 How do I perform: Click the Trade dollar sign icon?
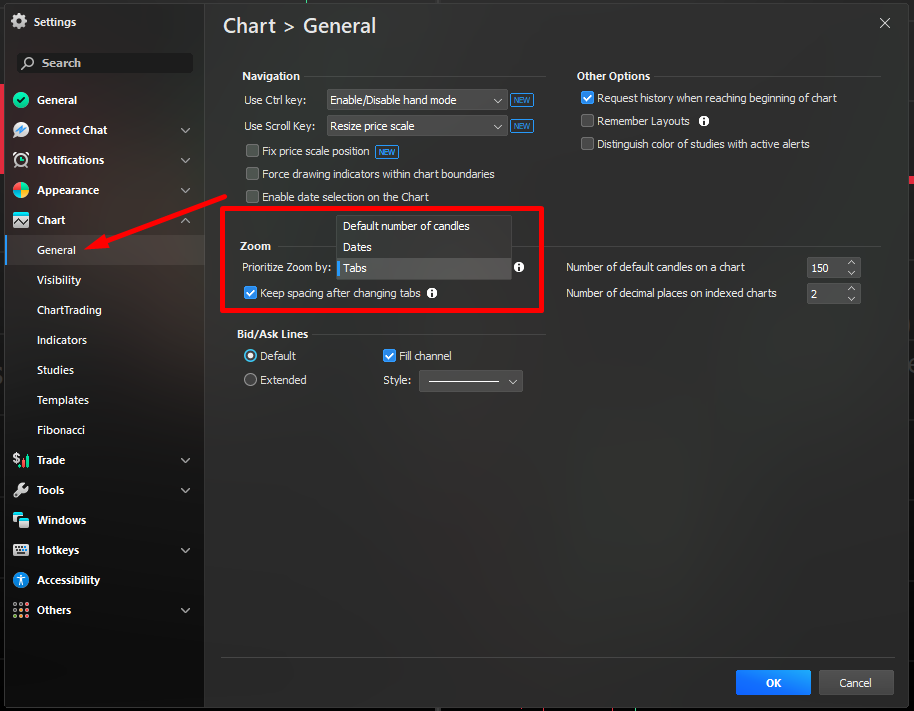coord(21,460)
